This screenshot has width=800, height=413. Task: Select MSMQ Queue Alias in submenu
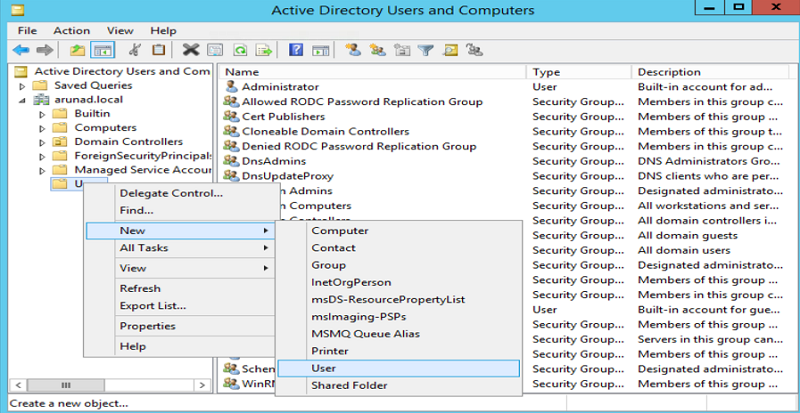[398, 334]
